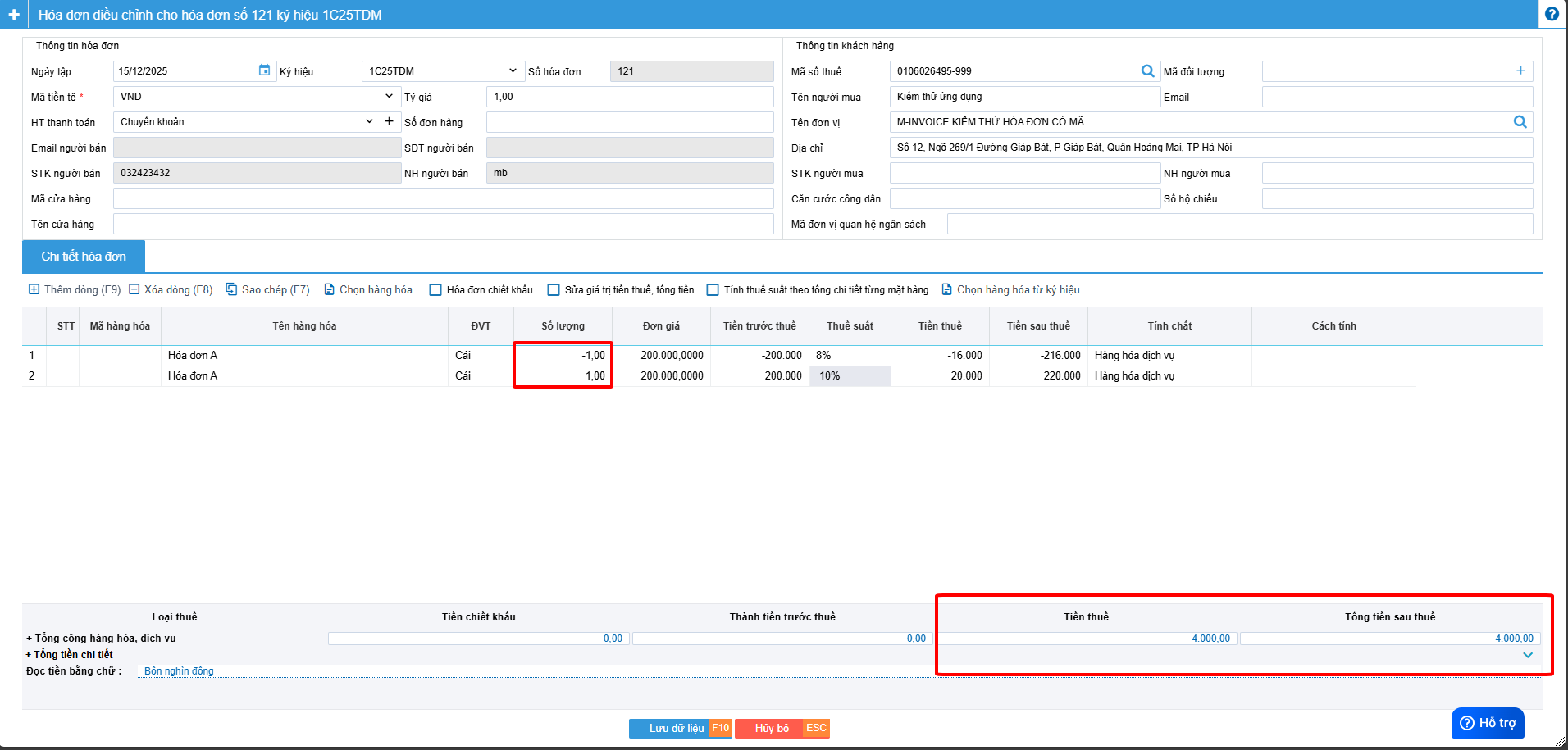Click the plus icon next to HT thanh toán
Screen dimensions: 1568x750
(x=389, y=121)
